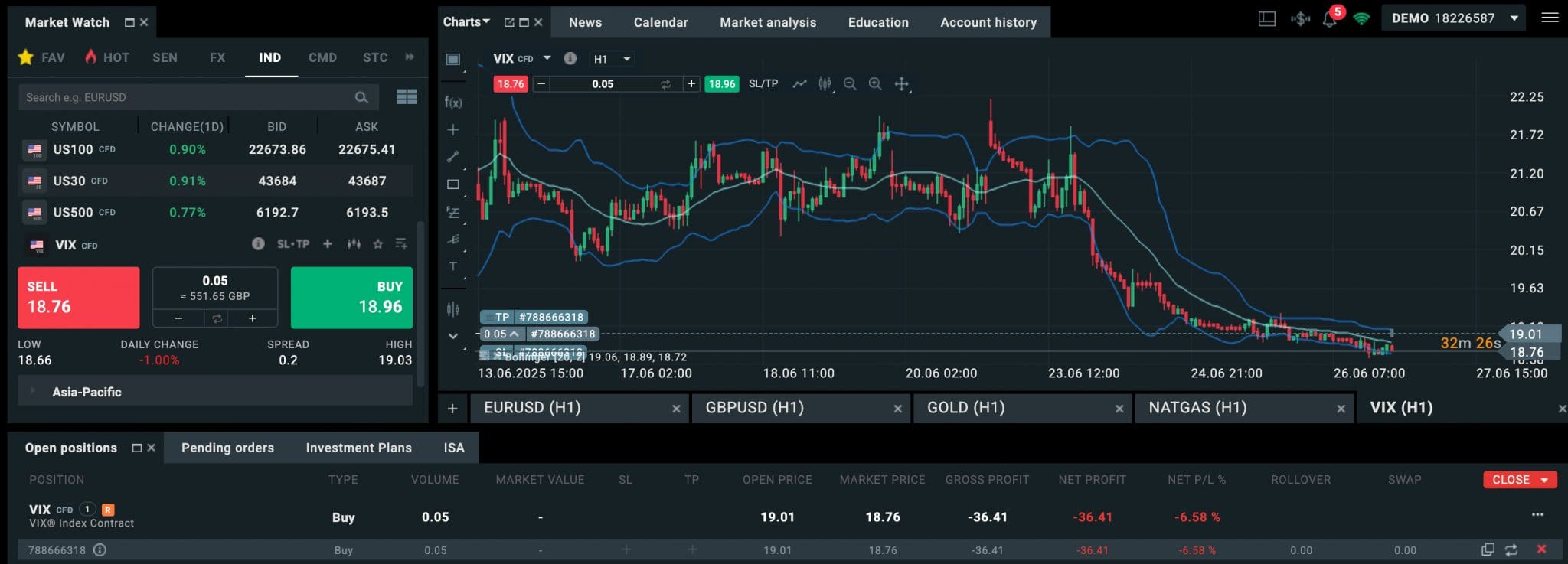Viewport: 1568px width, 564px height.
Task: Add VIX to favourites star
Action: pyautogui.click(x=377, y=244)
